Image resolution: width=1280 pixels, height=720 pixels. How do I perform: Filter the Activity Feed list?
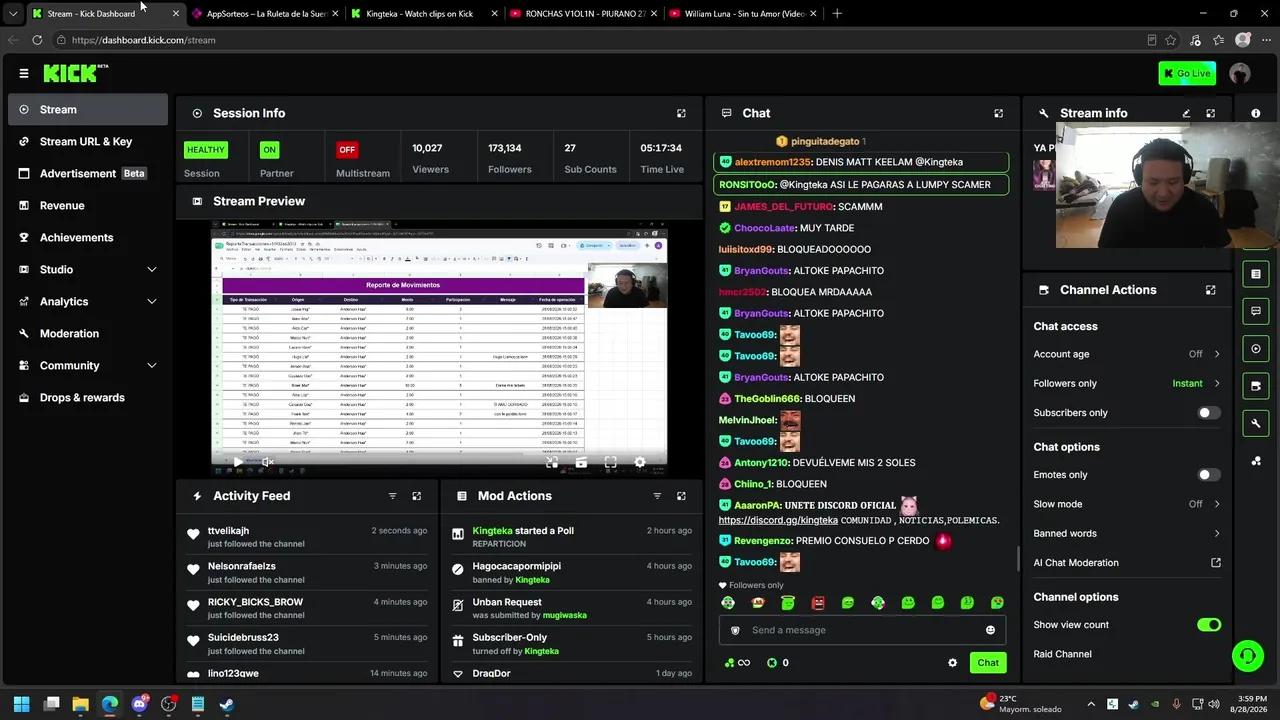[392, 496]
